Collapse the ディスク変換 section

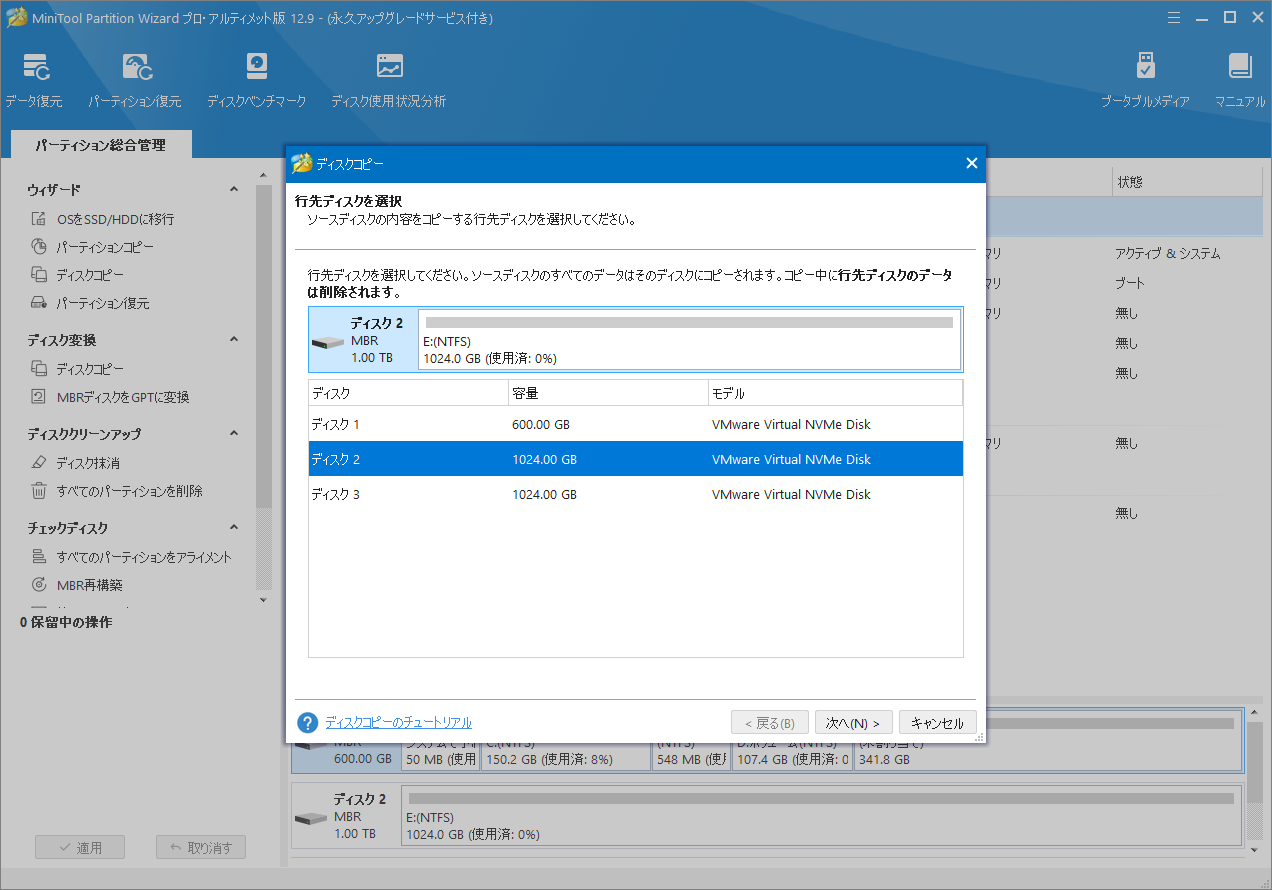tap(233, 338)
